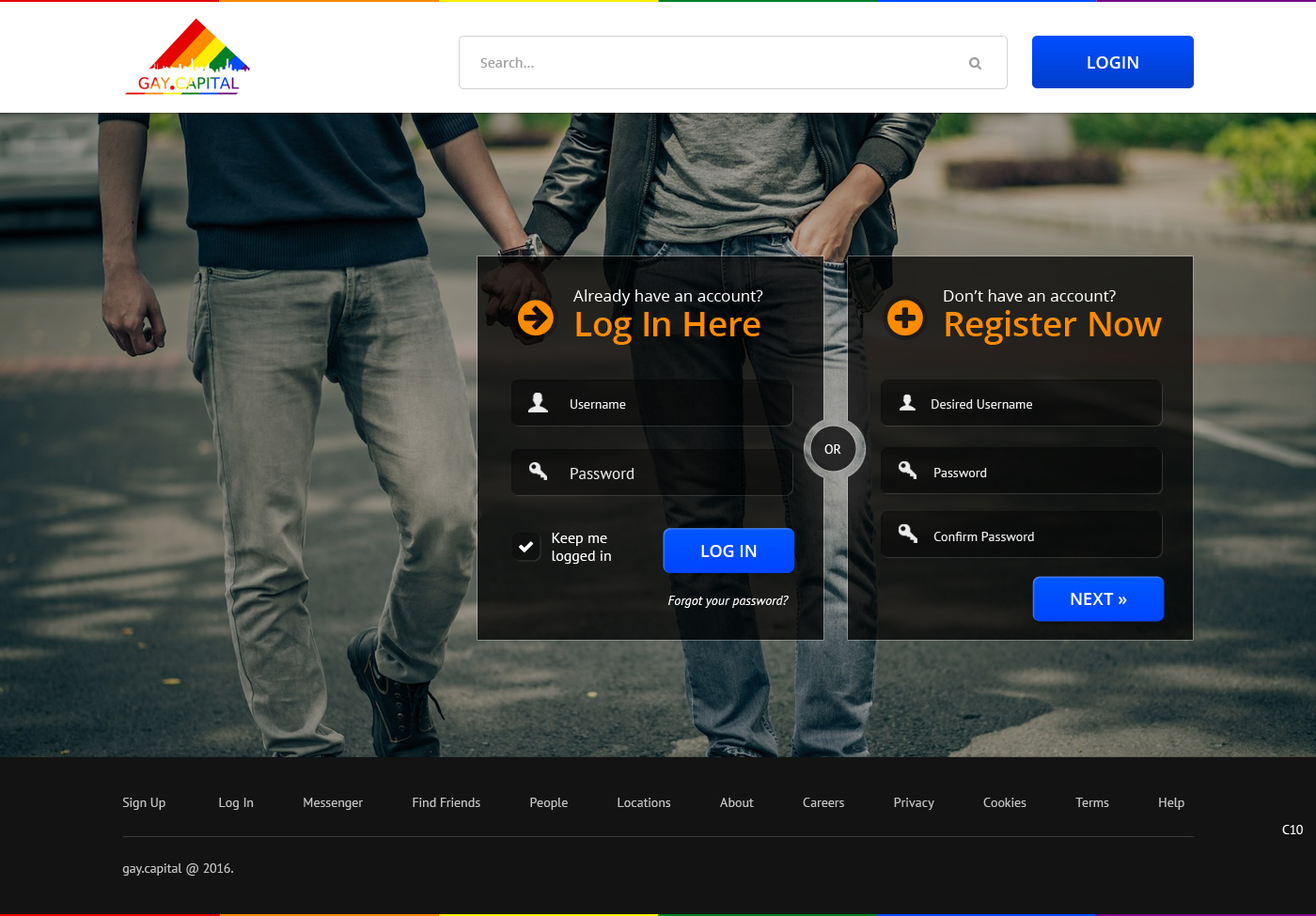
Task: Open the Cookies footer link
Action: point(1005,802)
